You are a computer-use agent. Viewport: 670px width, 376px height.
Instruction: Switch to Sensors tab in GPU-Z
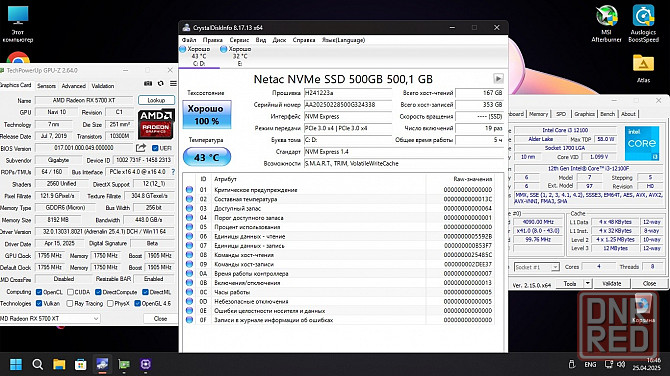click(46, 86)
